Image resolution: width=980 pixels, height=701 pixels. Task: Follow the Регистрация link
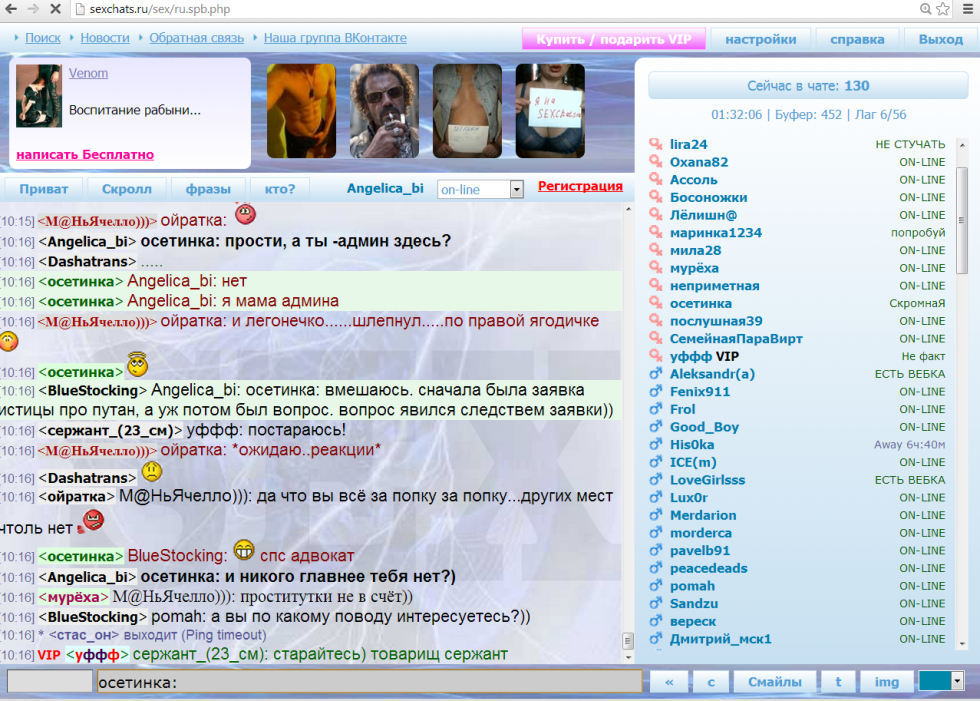(580, 186)
